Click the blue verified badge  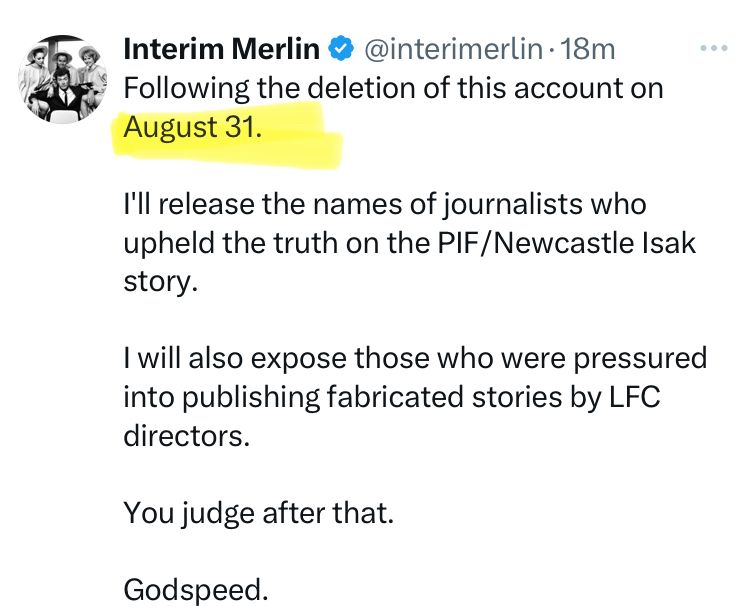pos(340,49)
